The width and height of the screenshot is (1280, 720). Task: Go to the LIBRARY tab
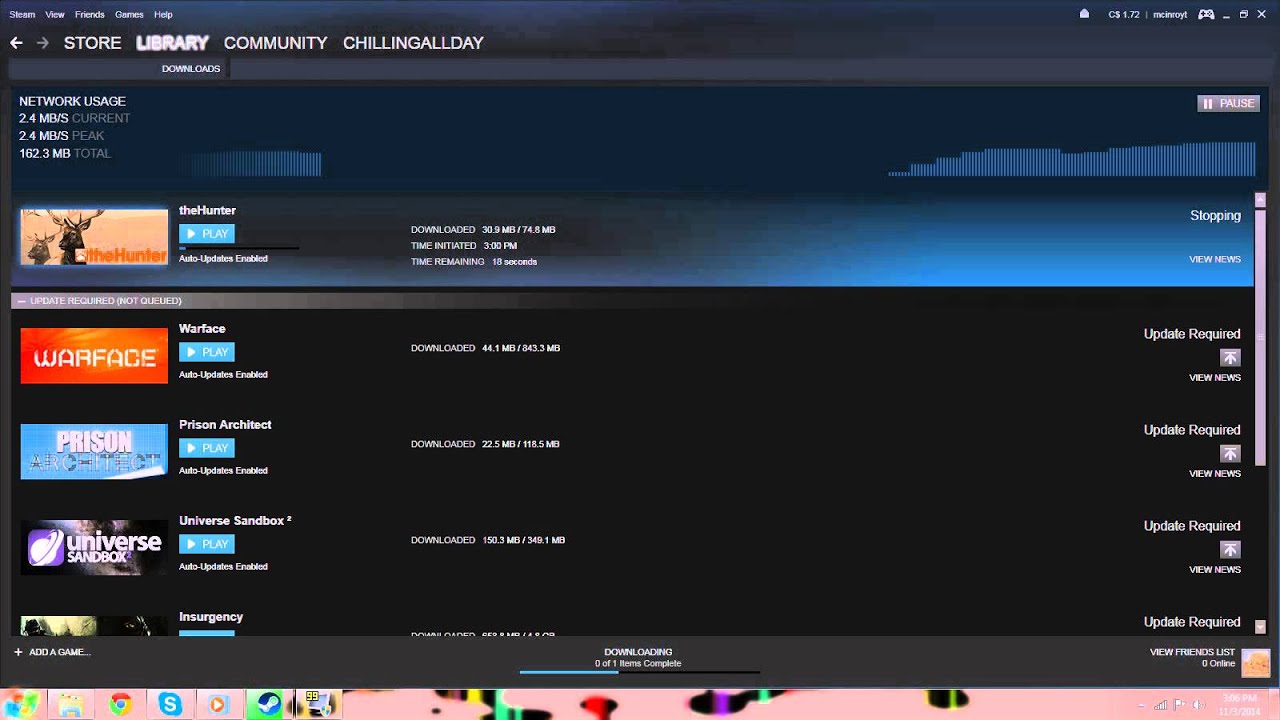coord(172,43)
